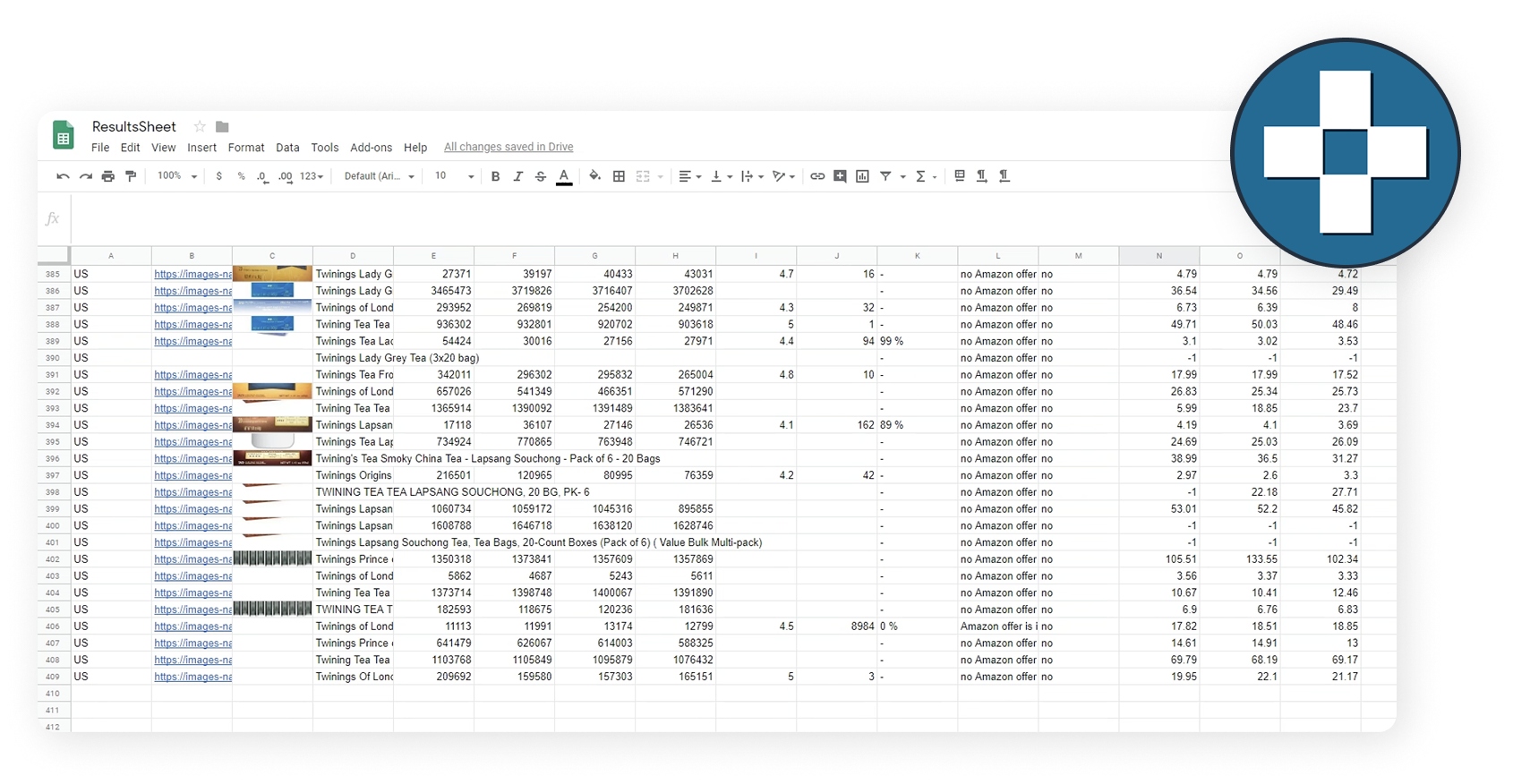Increase decimal places
Viewport: 1513px width, 784px height.
(285, 176)
